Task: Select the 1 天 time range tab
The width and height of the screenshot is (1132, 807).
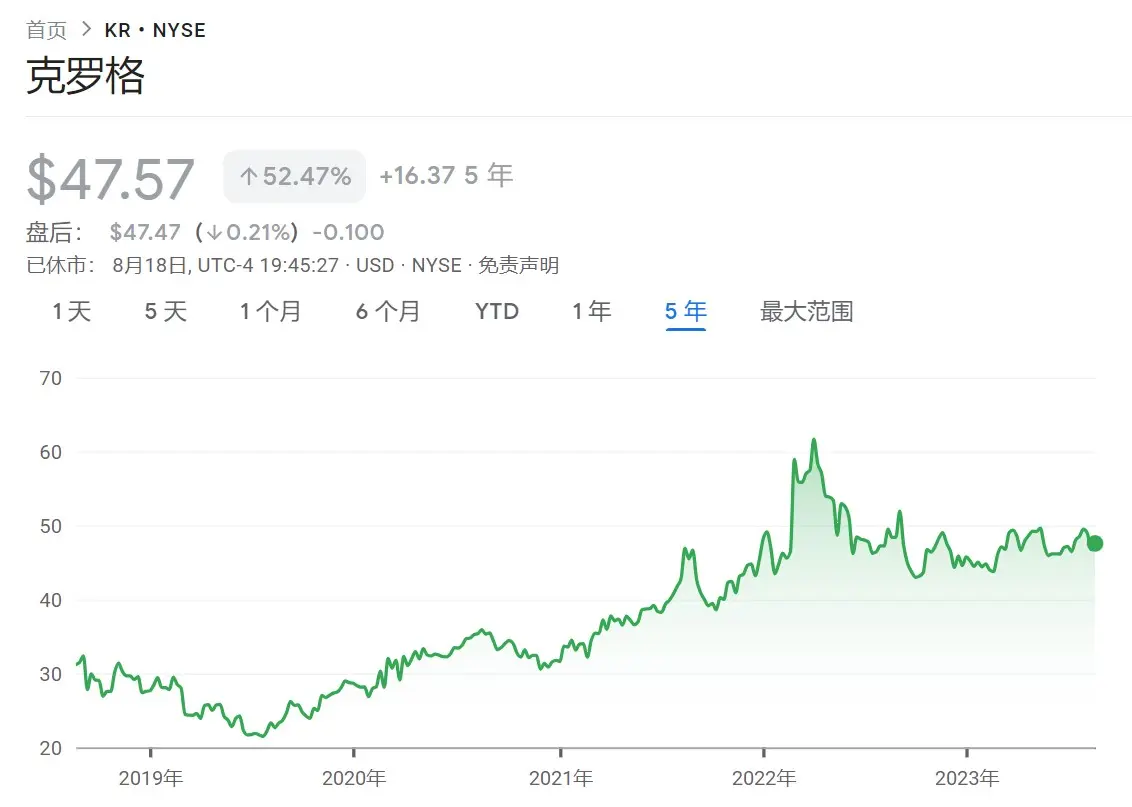Action: click(71, 312)
